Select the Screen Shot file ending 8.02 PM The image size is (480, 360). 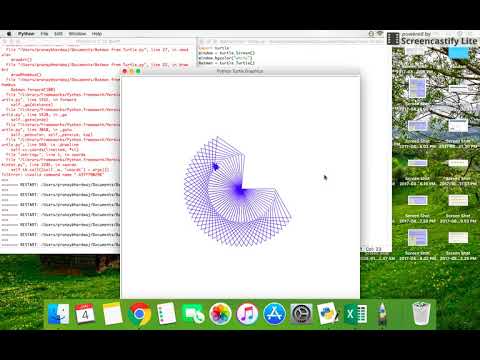(417, 245)
